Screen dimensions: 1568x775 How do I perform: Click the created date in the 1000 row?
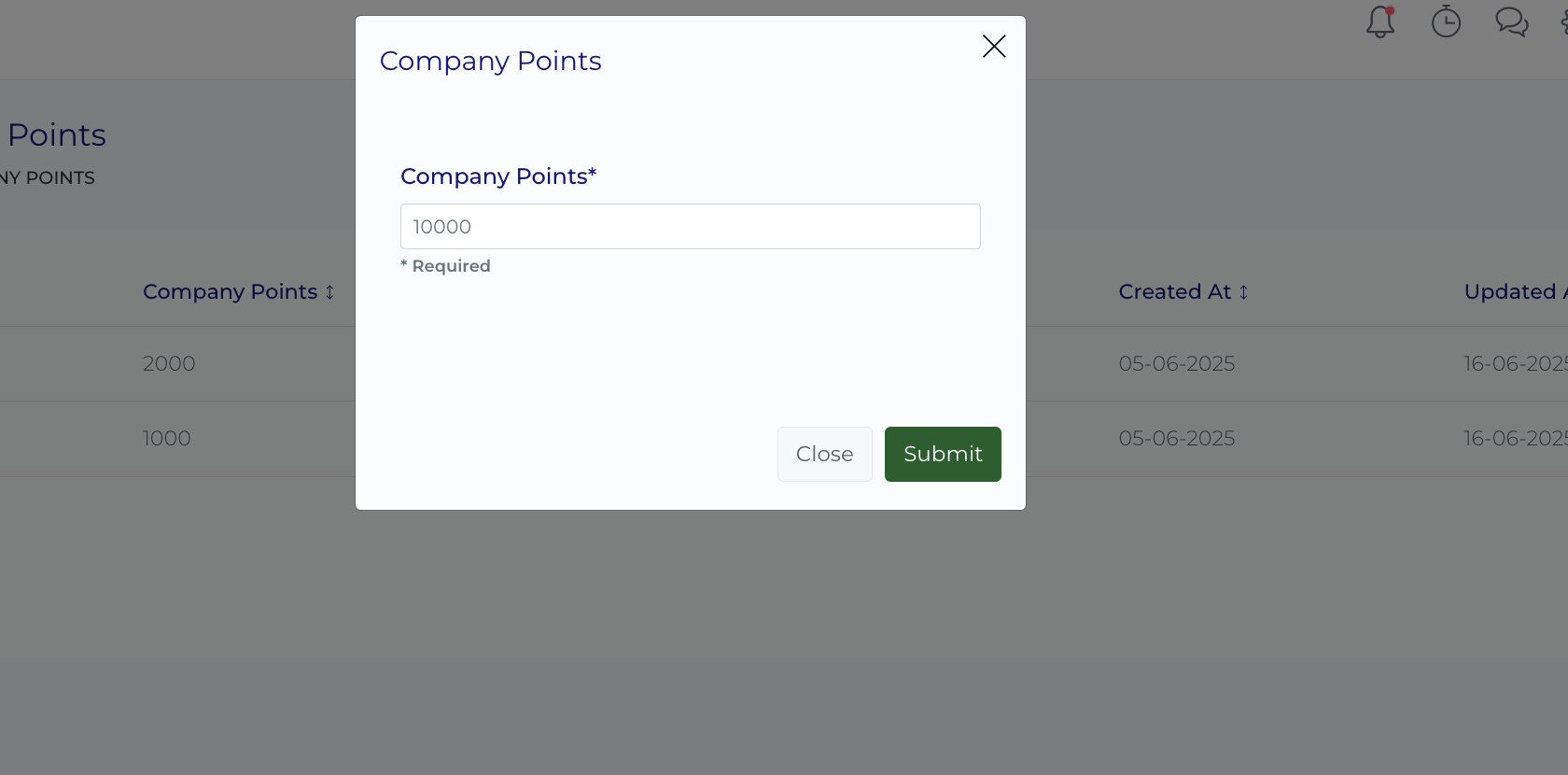point(1176,439)
